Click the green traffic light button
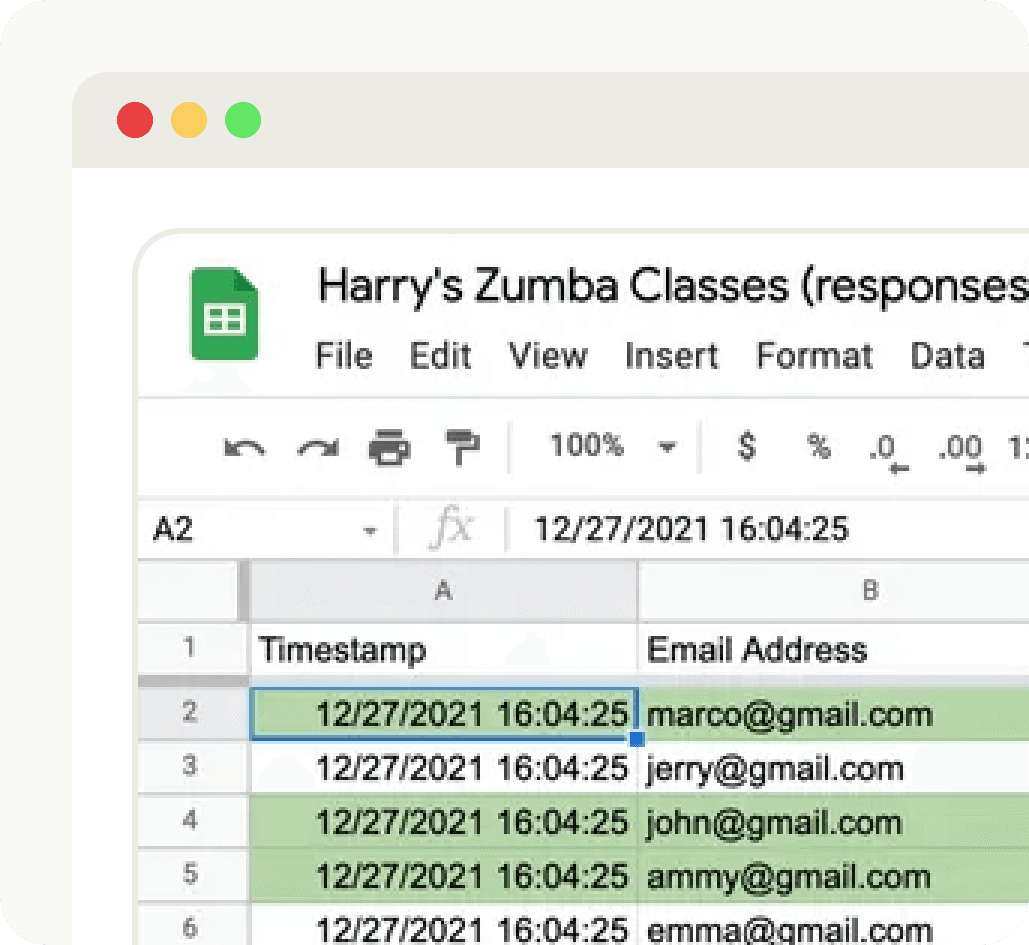The height and width of the screenshot is (945, 1029). [x=241, y=119]
